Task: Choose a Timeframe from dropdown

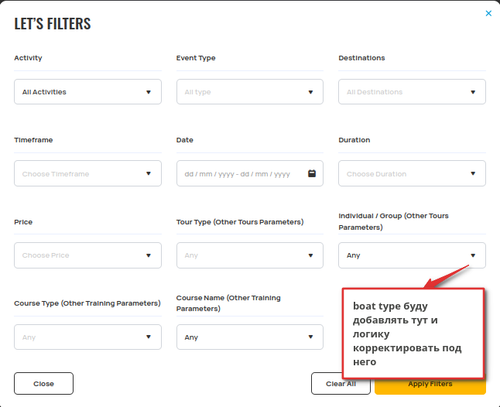Action: [x=88, y=173]
